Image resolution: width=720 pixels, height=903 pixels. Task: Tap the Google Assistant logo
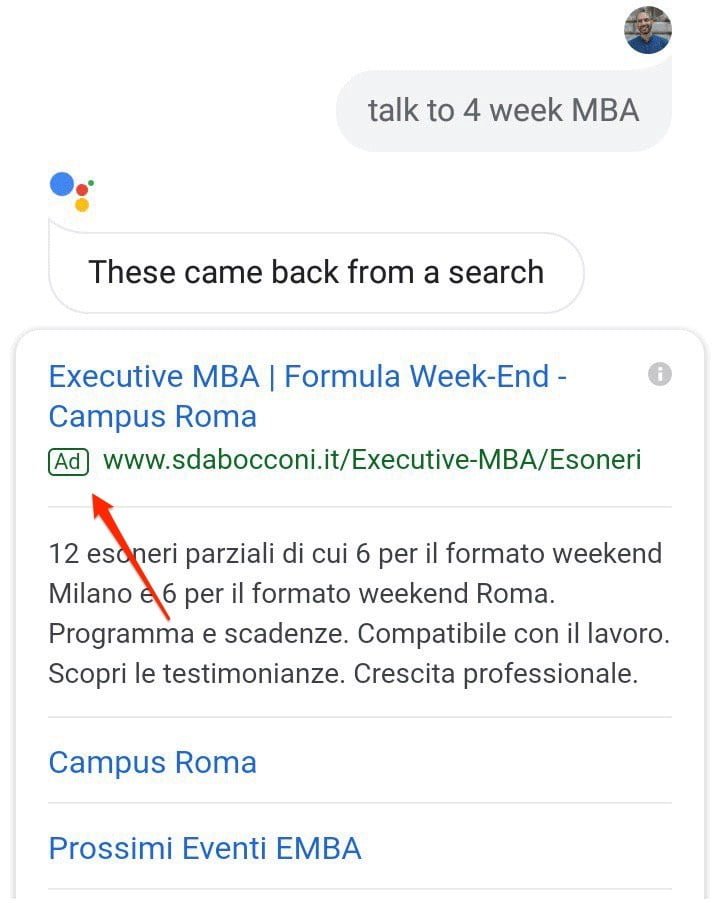pyautogui.click(x=71, y=190)
